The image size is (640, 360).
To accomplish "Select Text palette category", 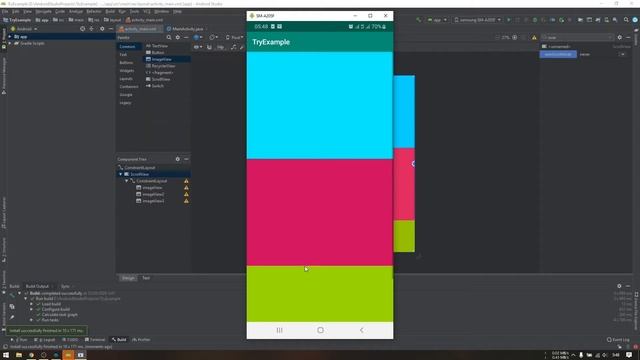I will coord(123,54).
